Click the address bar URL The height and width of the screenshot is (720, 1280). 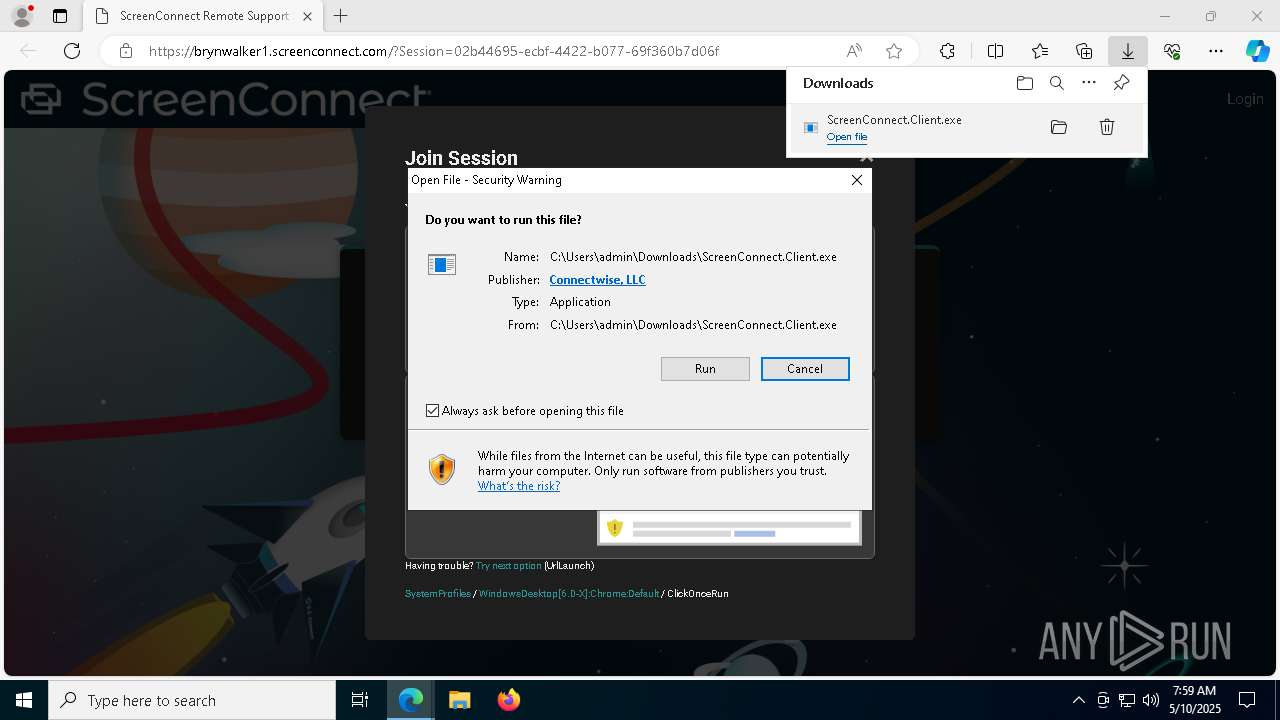pyautogui.click(x=433, y=51)
